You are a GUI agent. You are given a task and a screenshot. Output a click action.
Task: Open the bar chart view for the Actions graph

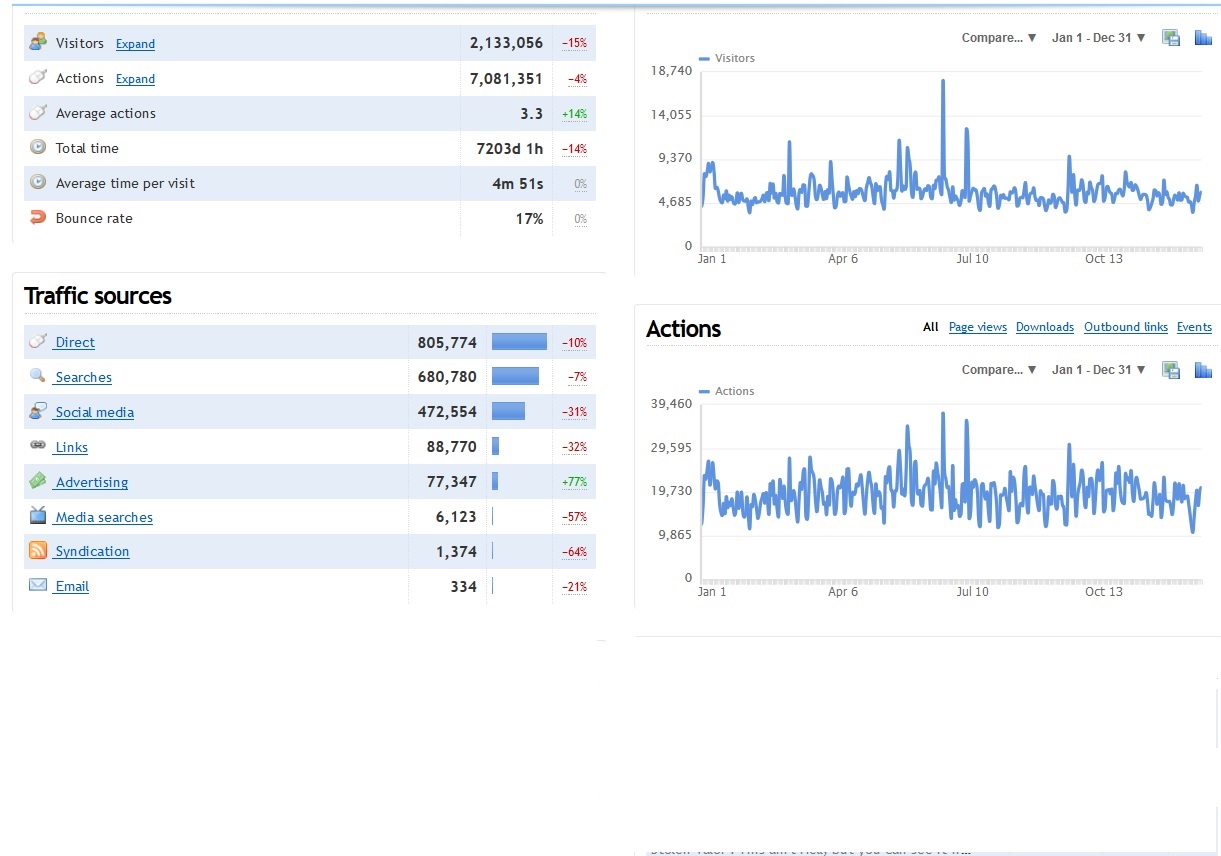[1203, 369]
